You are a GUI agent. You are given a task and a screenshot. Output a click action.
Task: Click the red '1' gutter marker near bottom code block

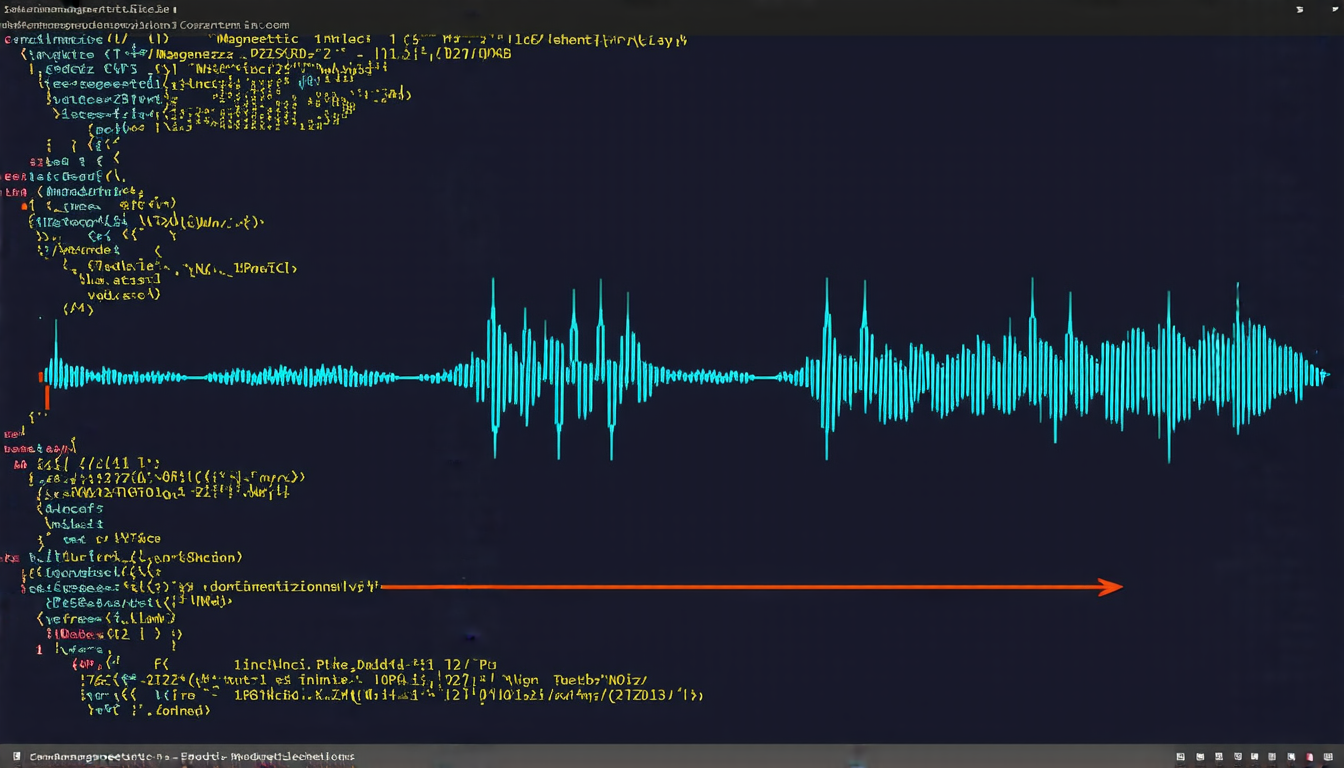tap(39, 649)
